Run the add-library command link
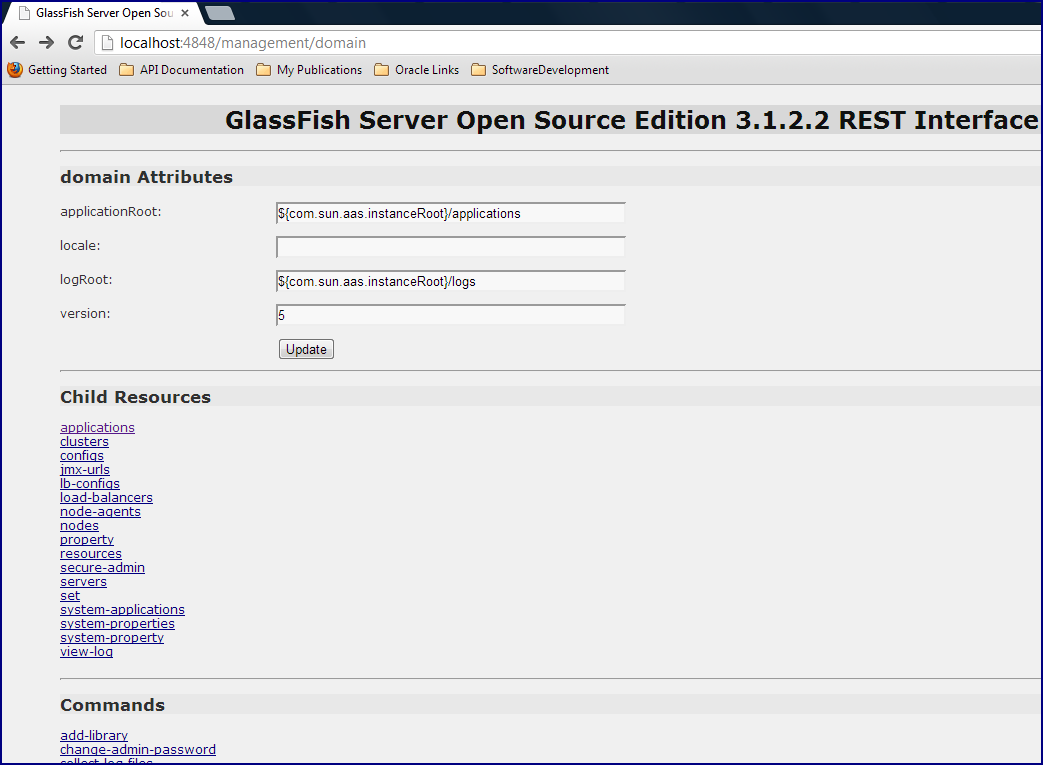 (94, 735)
